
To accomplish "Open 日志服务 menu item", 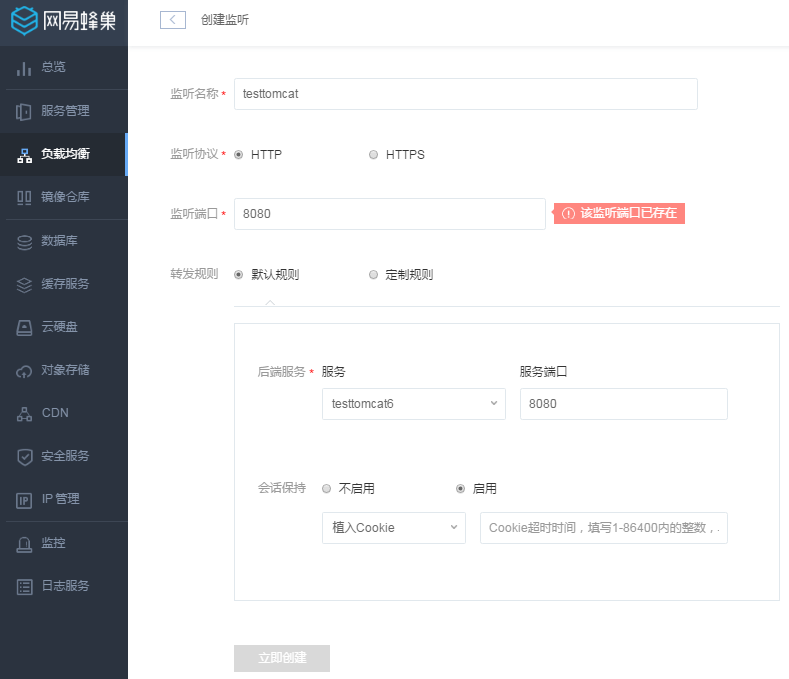I will pos(64,586).
